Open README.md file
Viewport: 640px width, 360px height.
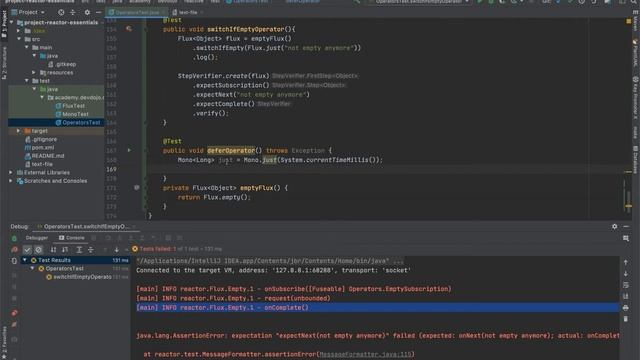[44, 156]
